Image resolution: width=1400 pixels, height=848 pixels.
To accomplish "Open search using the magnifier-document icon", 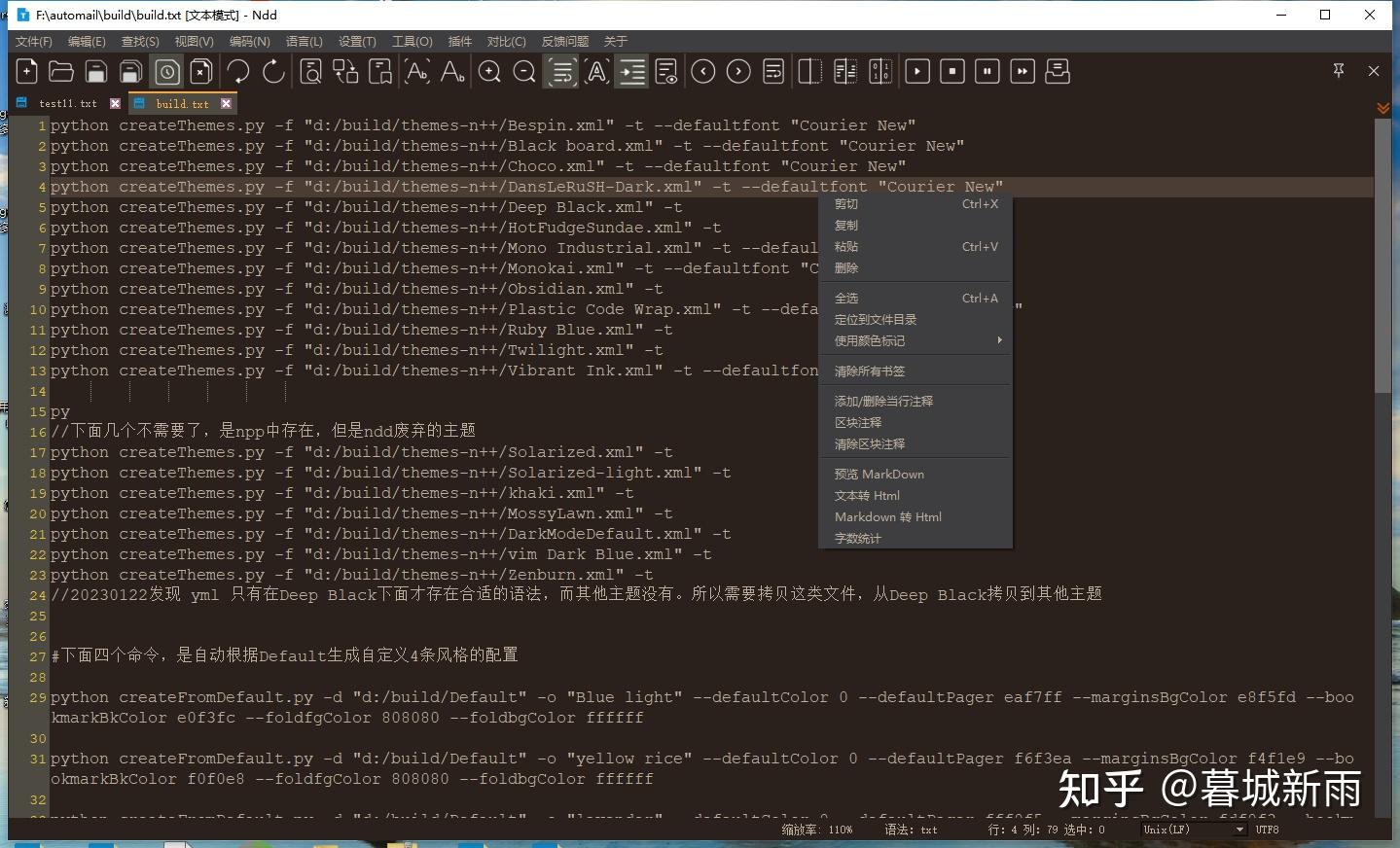I will coord(310,71).
